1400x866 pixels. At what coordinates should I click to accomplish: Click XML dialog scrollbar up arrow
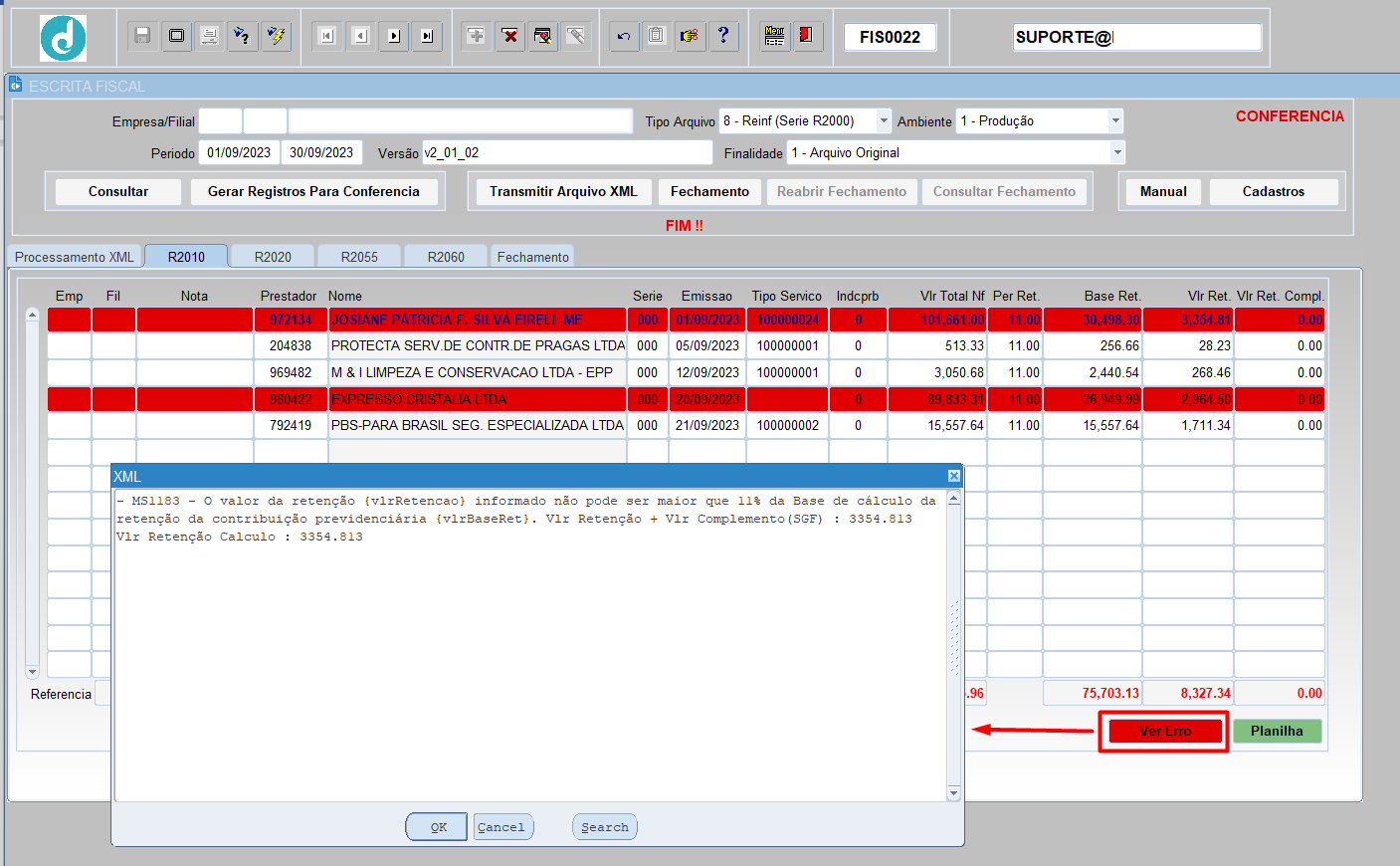(x=953, y=497)
